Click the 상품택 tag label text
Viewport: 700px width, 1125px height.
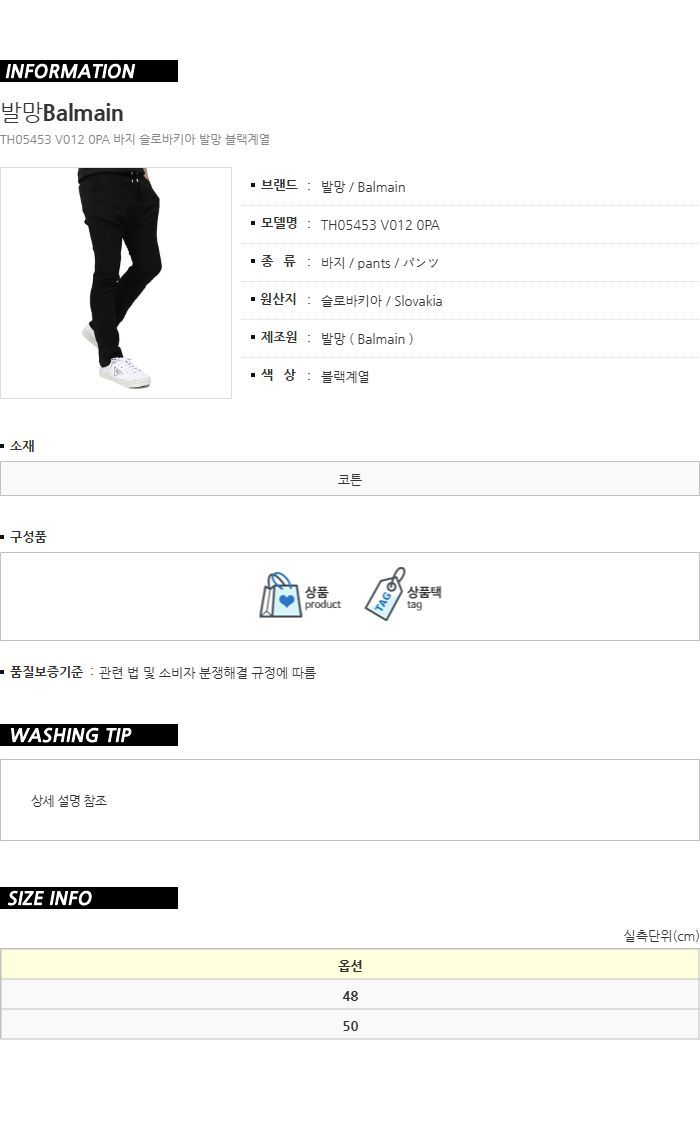pos(425,592)
